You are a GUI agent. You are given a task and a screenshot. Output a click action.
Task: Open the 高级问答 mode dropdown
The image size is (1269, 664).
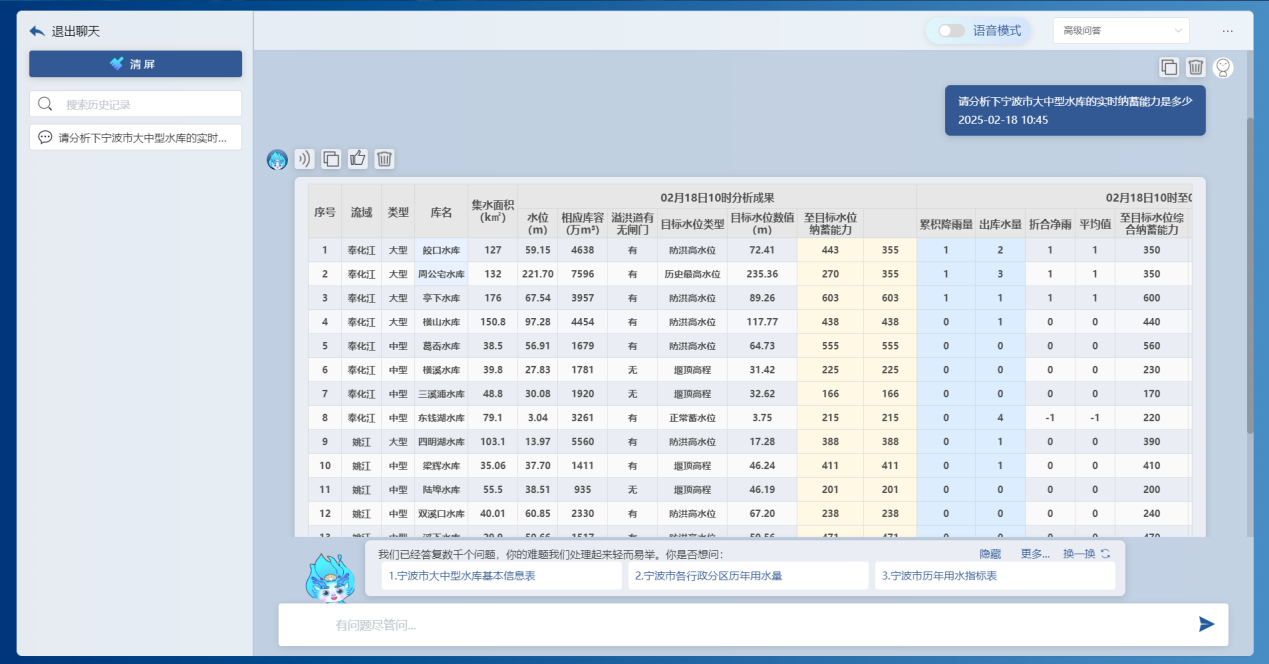[1120, 31]
